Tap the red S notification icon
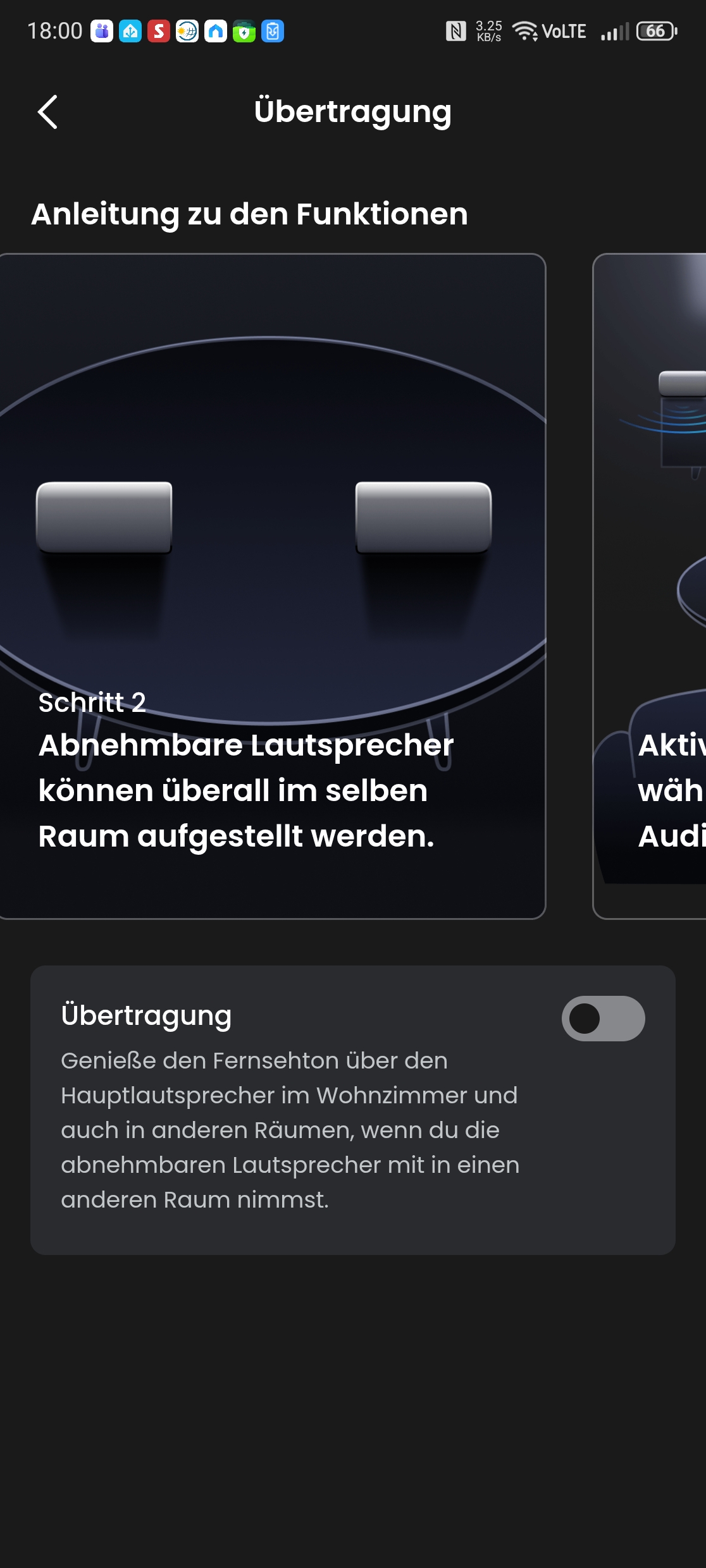This screenshot has height=1568, width=706. coord(159,31)
